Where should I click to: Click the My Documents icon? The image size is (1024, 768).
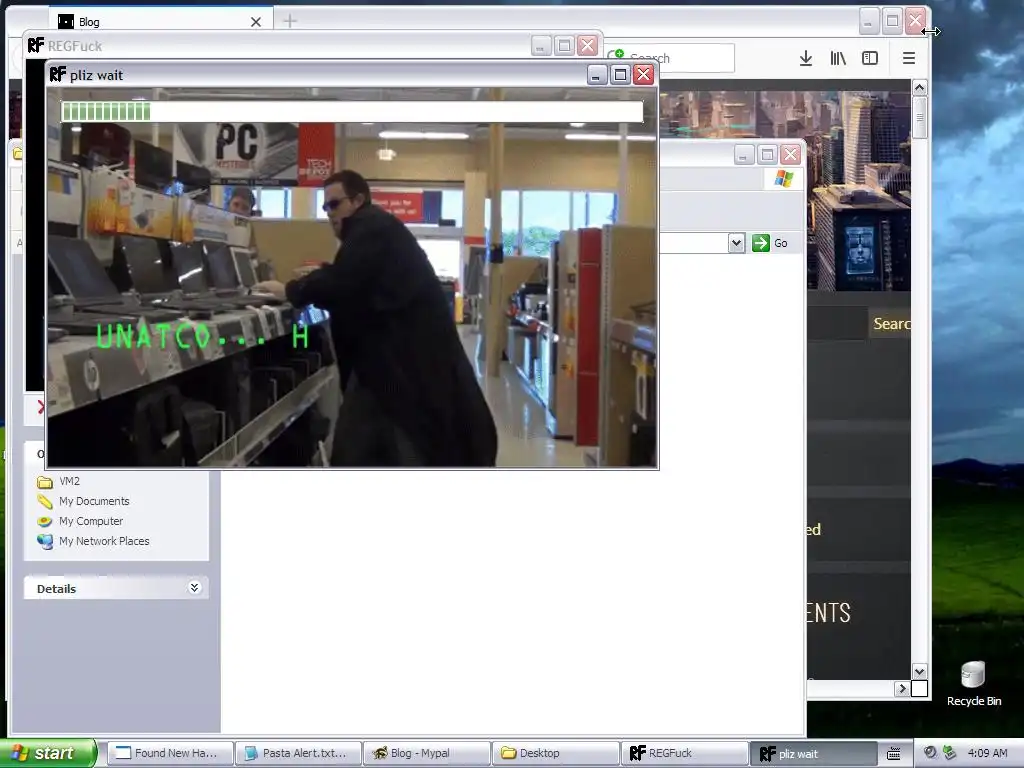click(45, 502)
